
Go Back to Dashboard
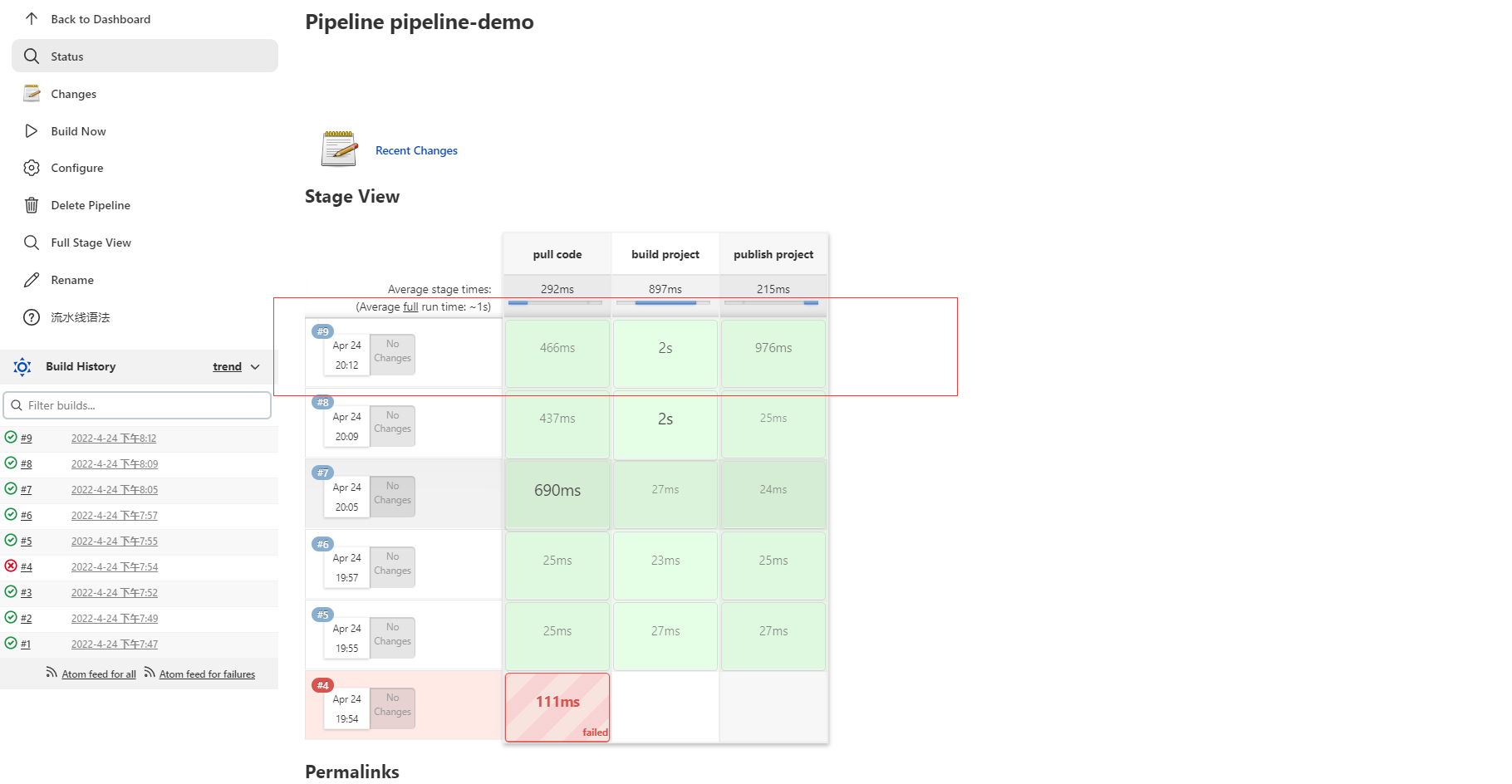click(145, 18)
